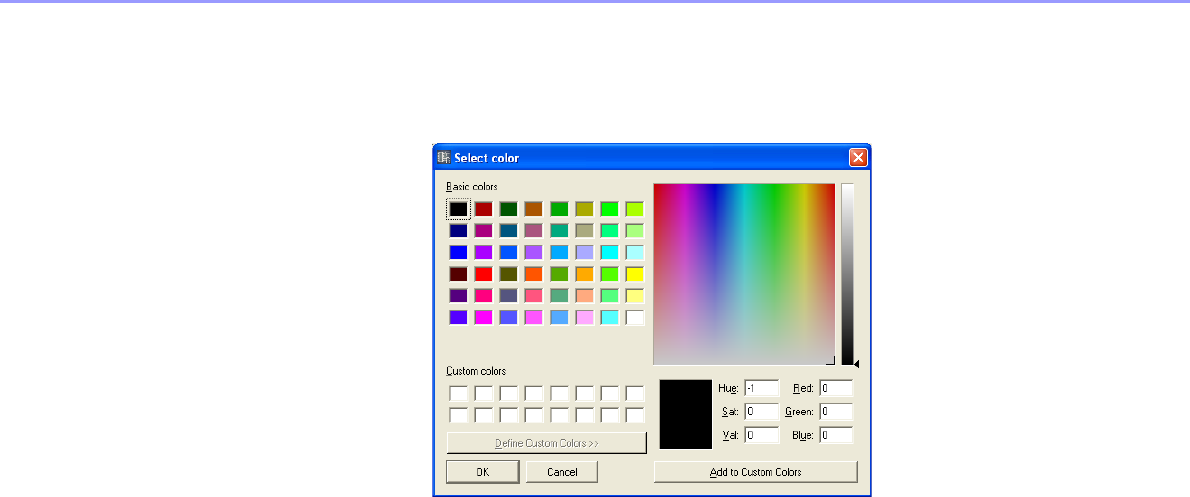Click the Add to Custom Colors button
This screenshot has width=1190, height=497.
[755, 472]
